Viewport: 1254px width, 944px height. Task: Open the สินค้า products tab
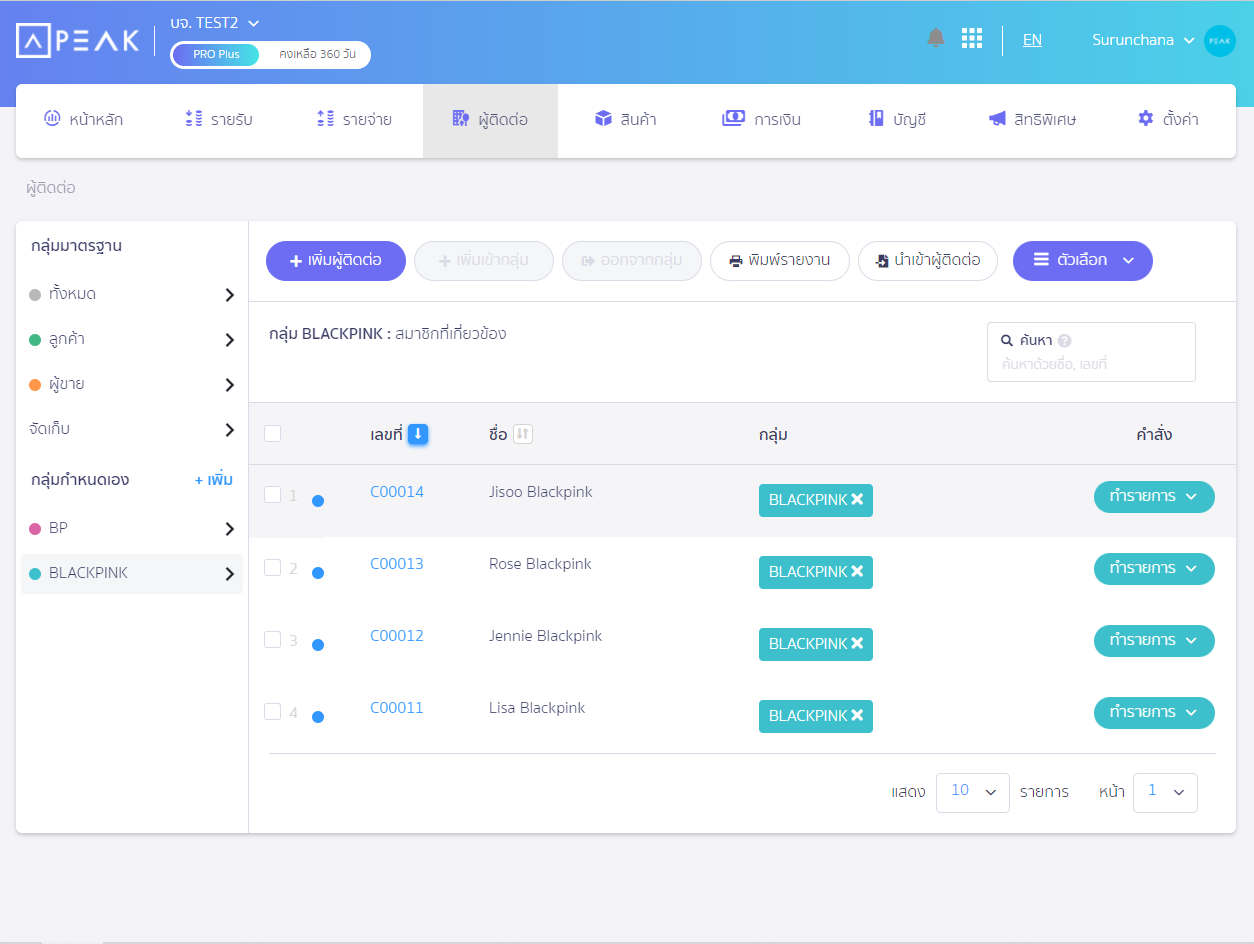point(626,120)
